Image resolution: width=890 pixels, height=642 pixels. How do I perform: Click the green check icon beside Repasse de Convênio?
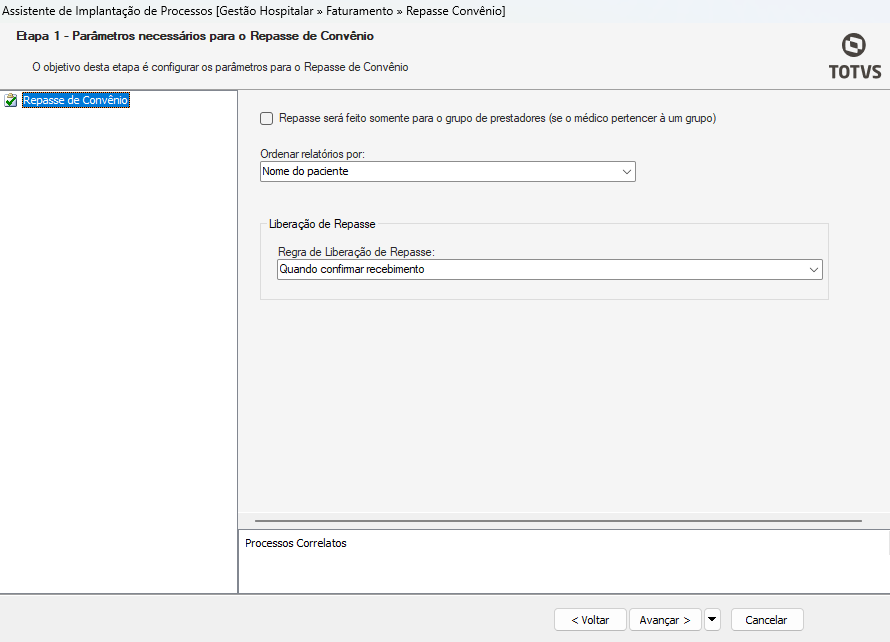click(x=11, y=101)
